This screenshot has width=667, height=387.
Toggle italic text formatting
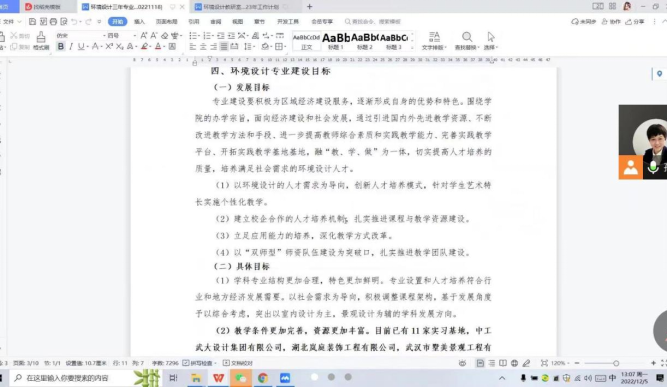[x=71, y=46]
